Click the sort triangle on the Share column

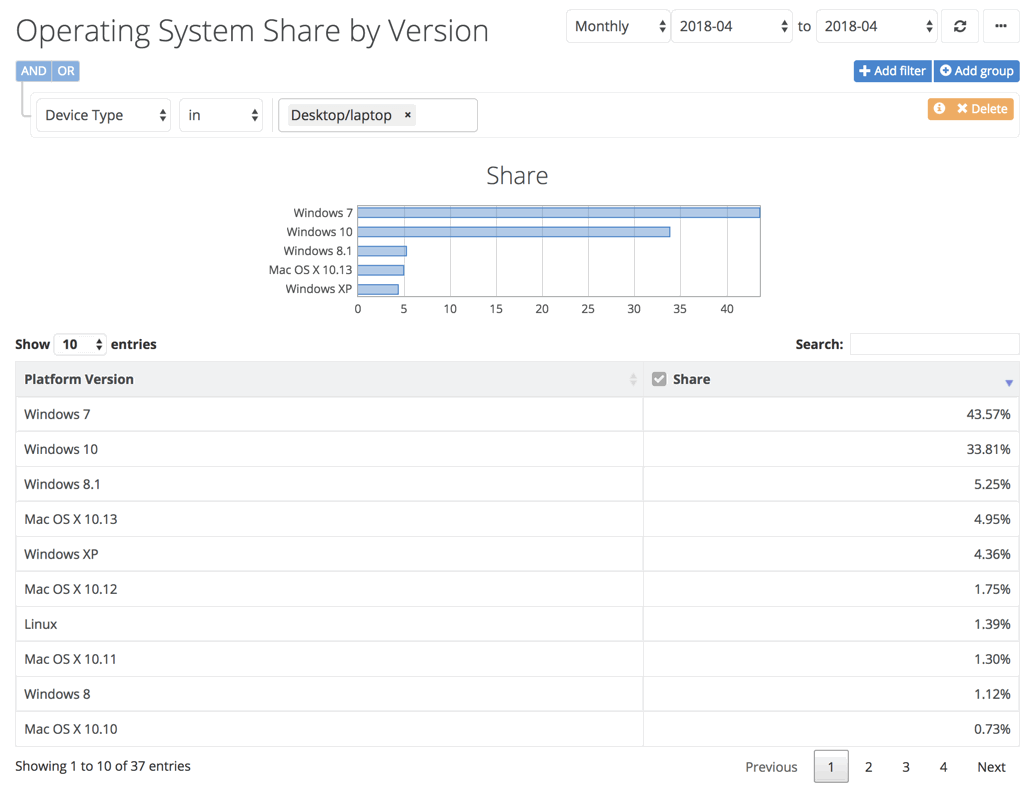tap(1008, 381)
